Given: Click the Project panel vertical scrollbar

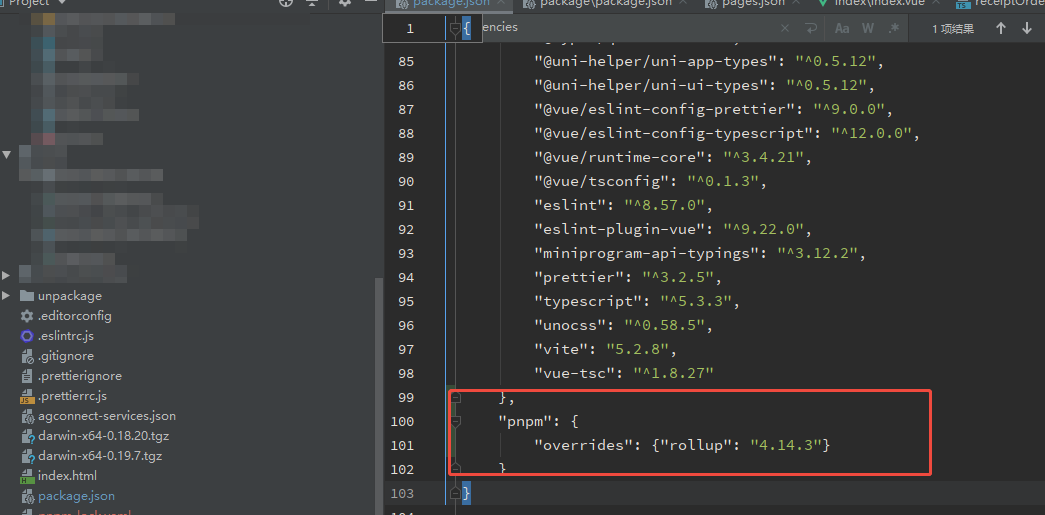Looking at the screenshot, I should [379, 396].
